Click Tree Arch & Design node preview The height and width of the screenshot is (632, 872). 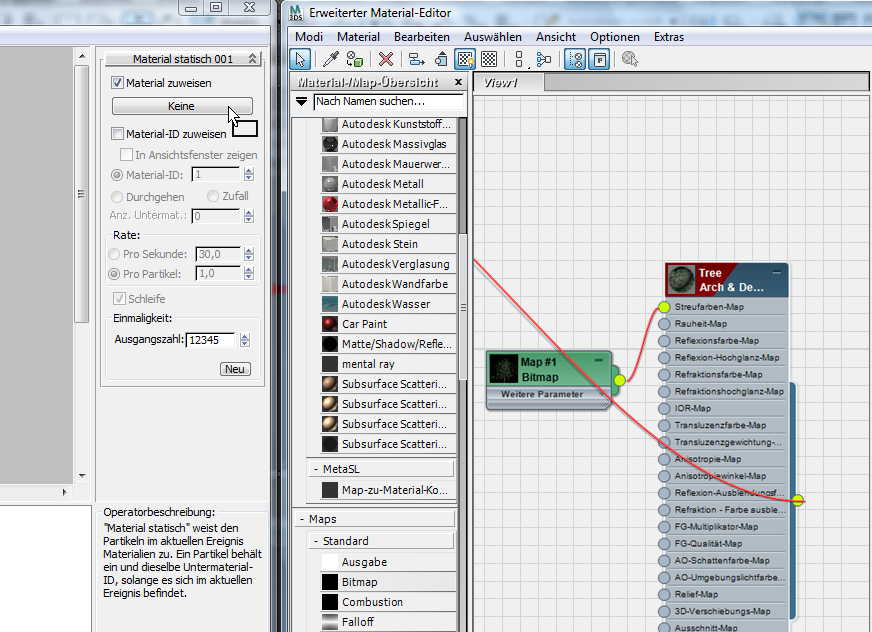pos(681,280)
